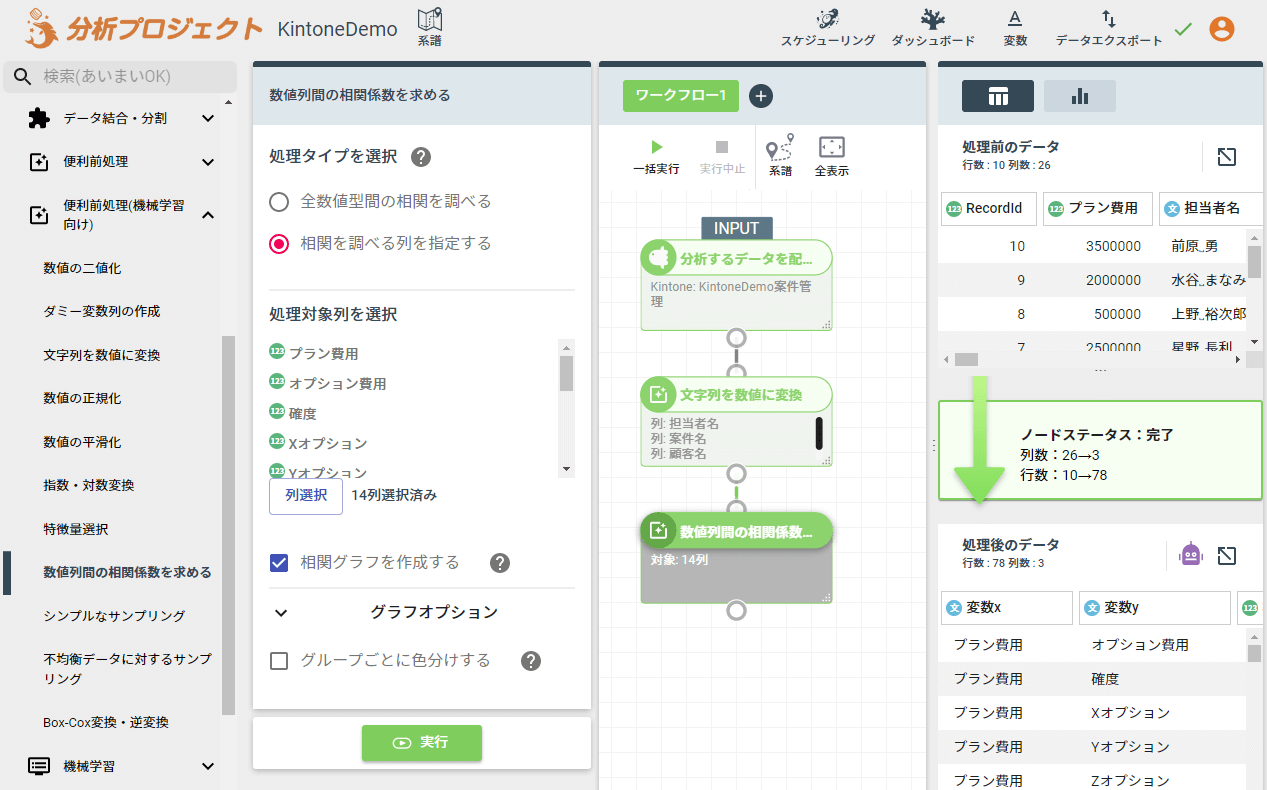Switch to the bar chart view tab
This screenshot has width=1267, height=790.
(1079, 96)
